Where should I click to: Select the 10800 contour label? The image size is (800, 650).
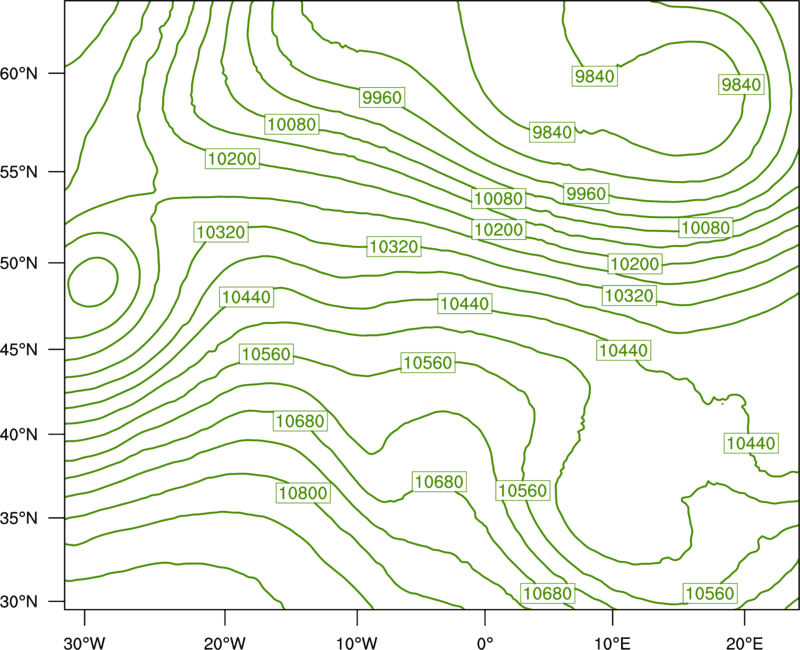[x=303, y=493]
